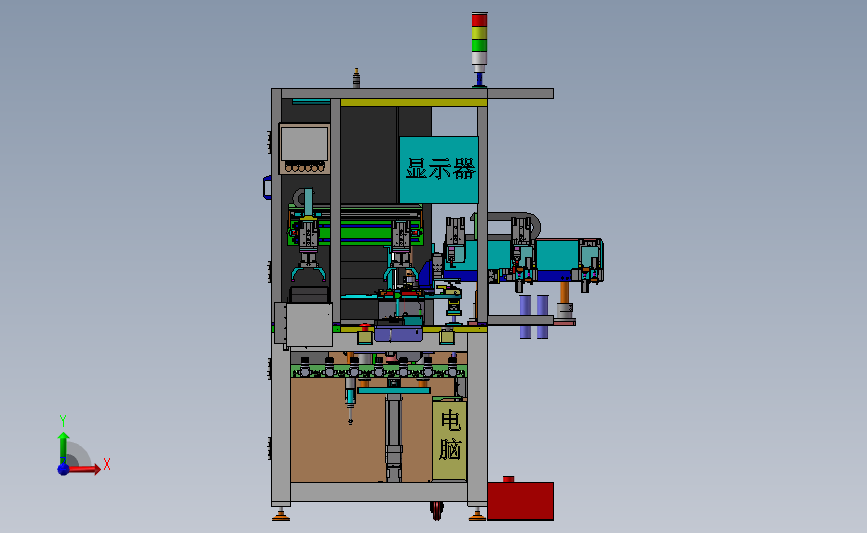Select the red box beside the machine base
867x533 pixels.
(520, 500)
